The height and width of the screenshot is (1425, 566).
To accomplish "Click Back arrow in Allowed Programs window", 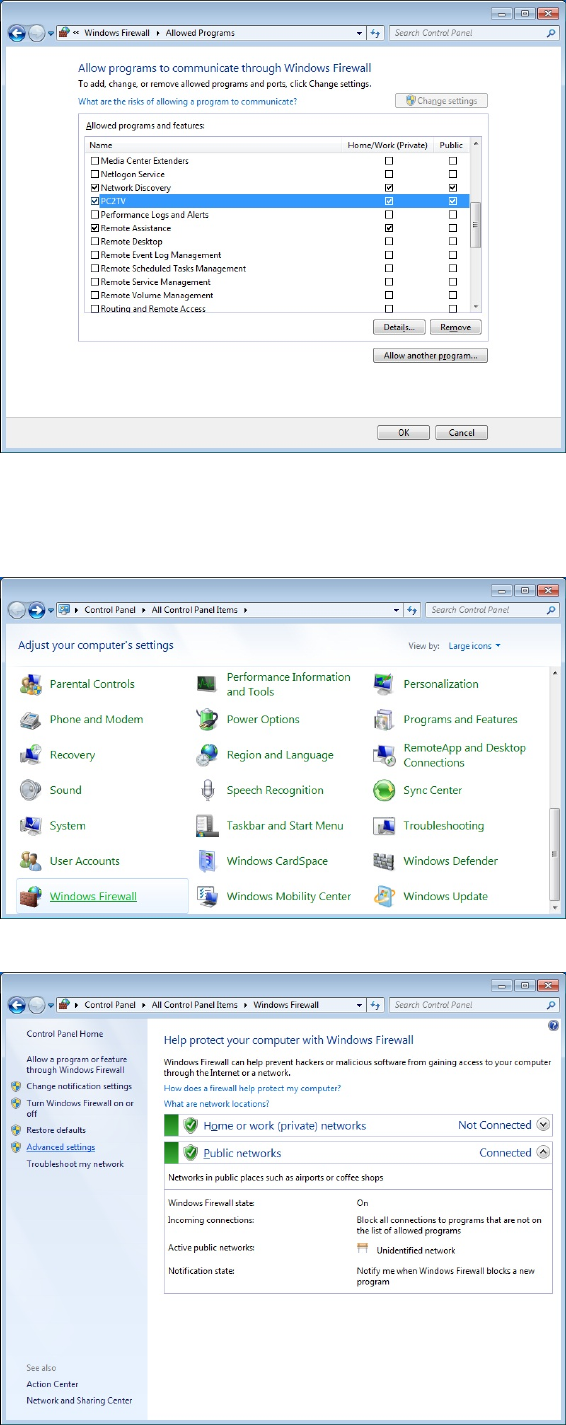I will [x=17, y=33].
